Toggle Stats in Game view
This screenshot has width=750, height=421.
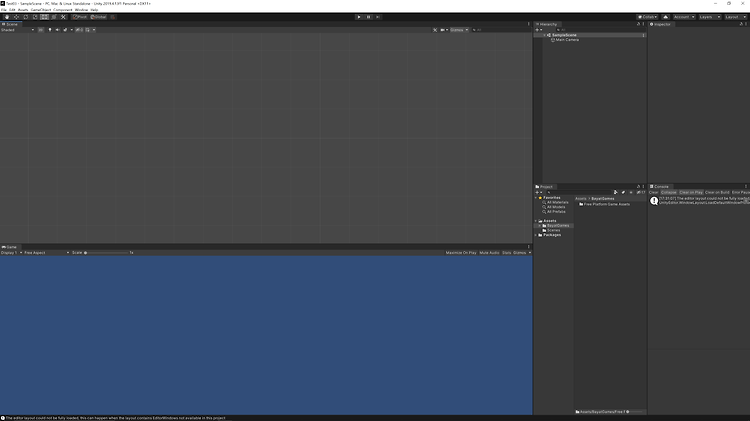pos(507,253)
